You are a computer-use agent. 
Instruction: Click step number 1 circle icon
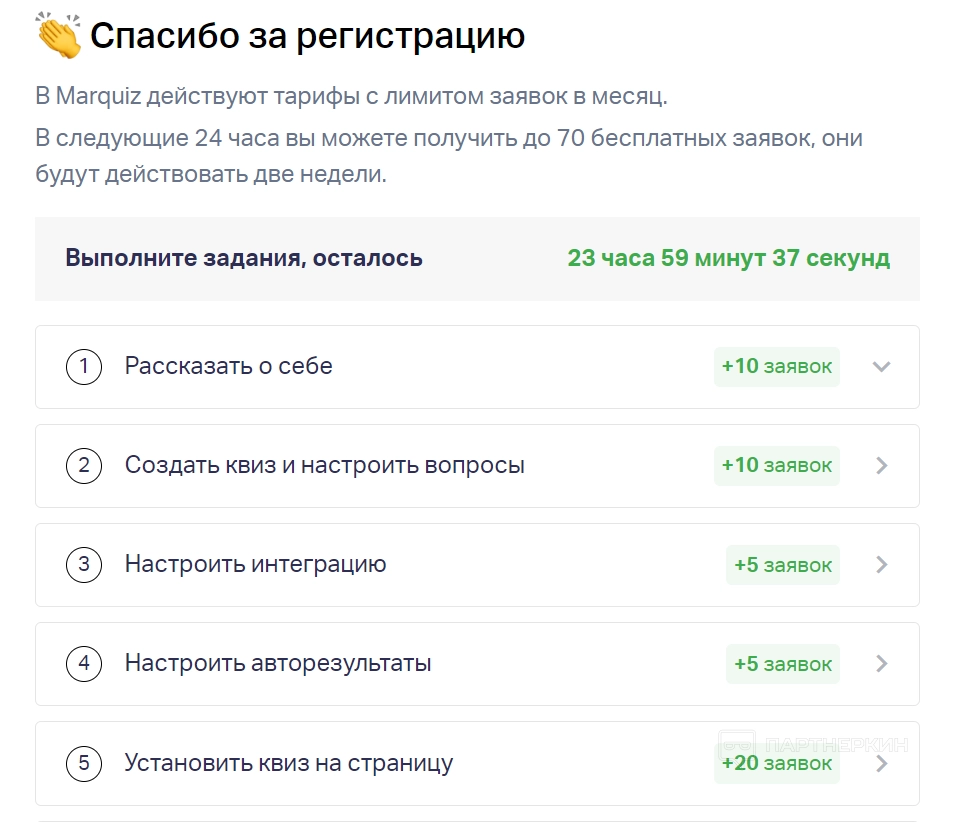tap(84, 367)
